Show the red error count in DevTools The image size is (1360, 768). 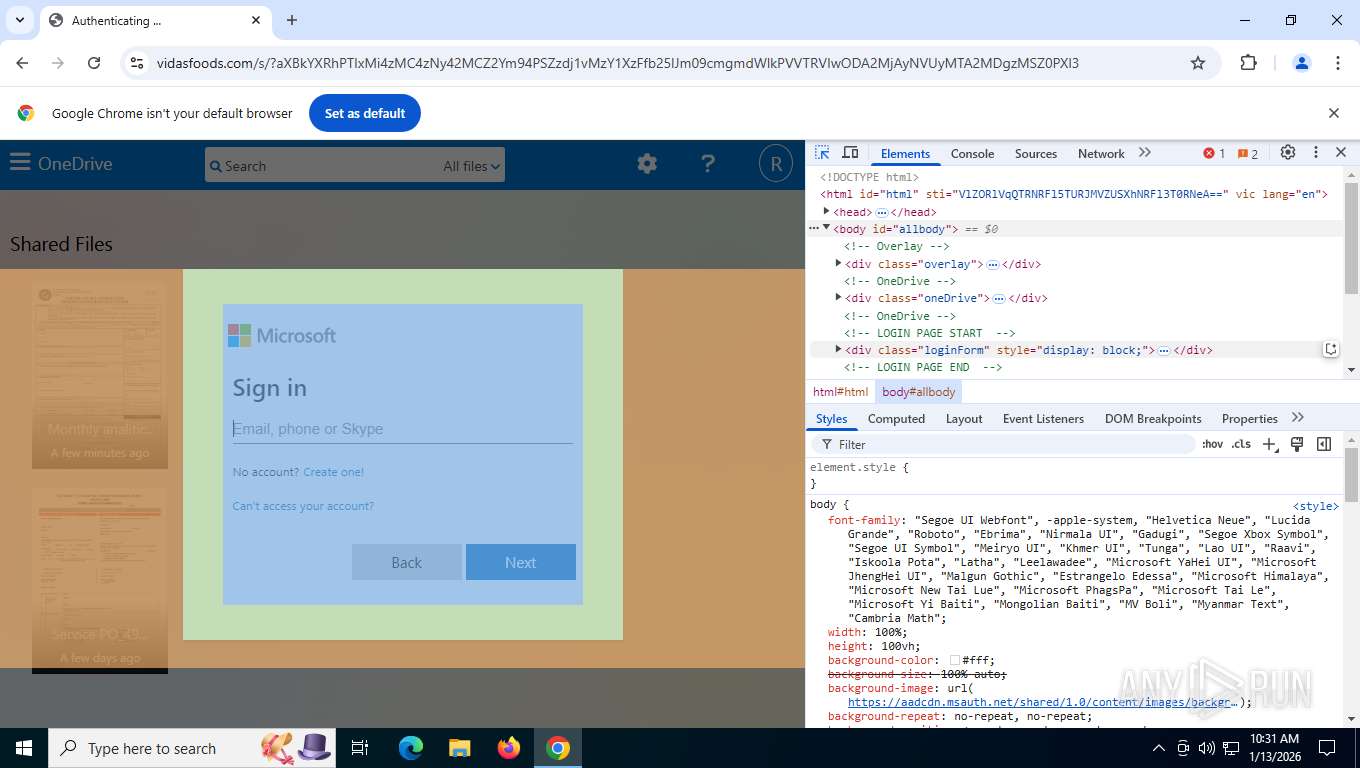pos(1214,153)
